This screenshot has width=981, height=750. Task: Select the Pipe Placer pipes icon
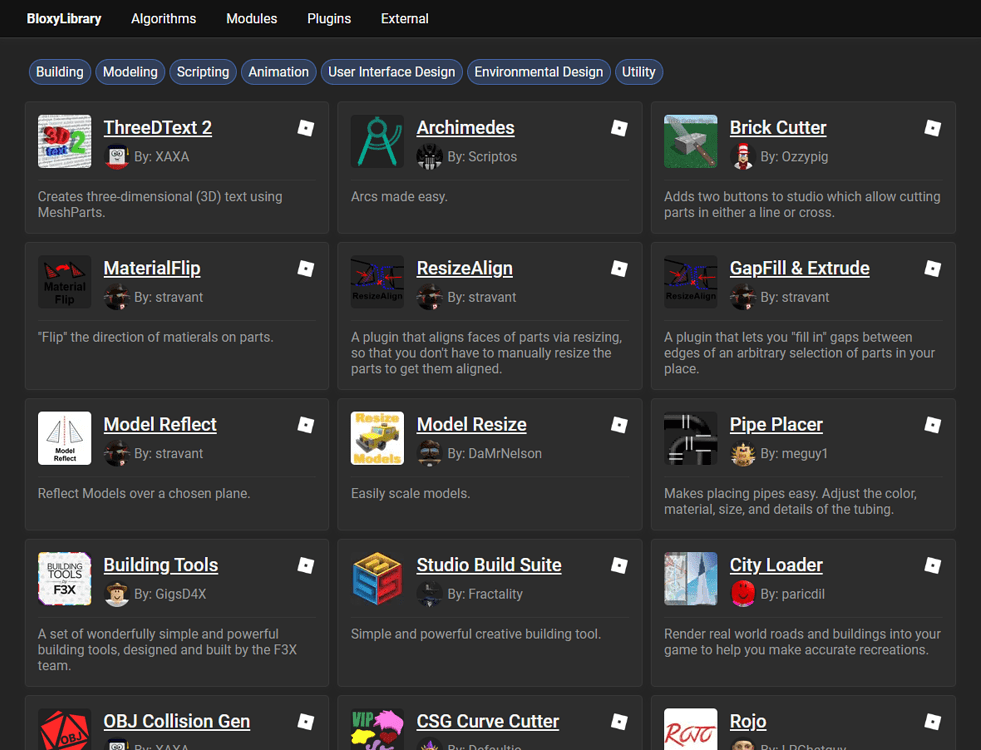690,438
